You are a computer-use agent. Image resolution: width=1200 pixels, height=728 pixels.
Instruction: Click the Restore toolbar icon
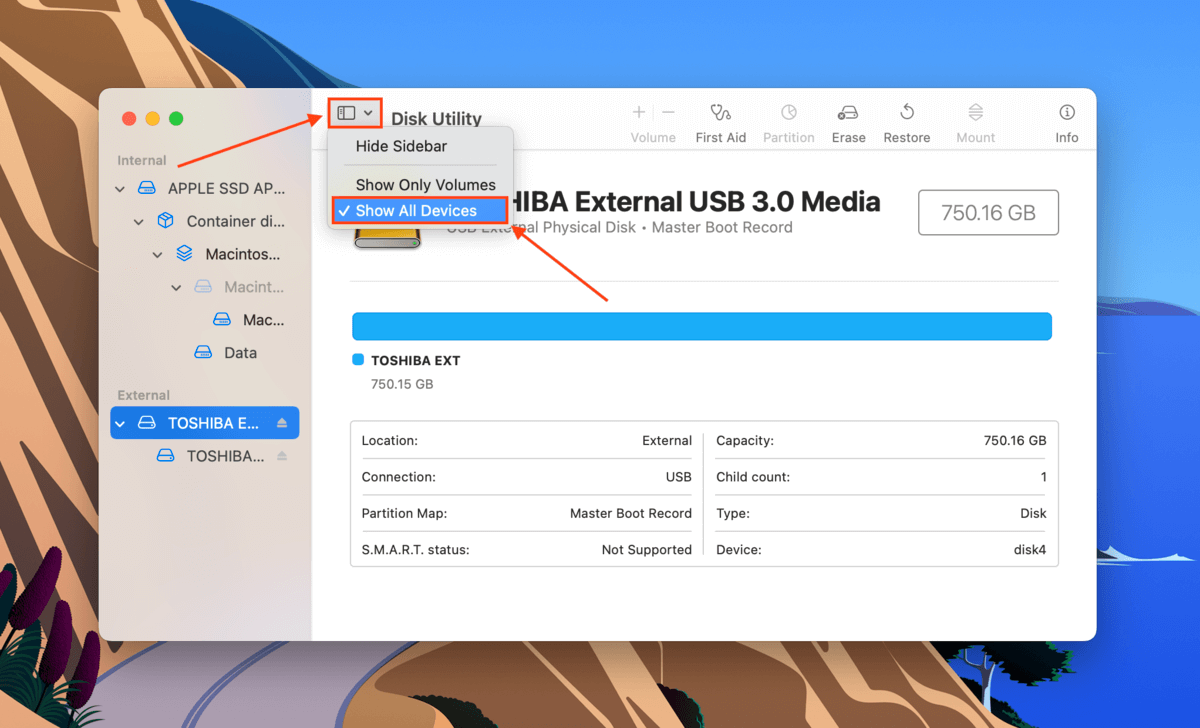(x=907, y=112)
